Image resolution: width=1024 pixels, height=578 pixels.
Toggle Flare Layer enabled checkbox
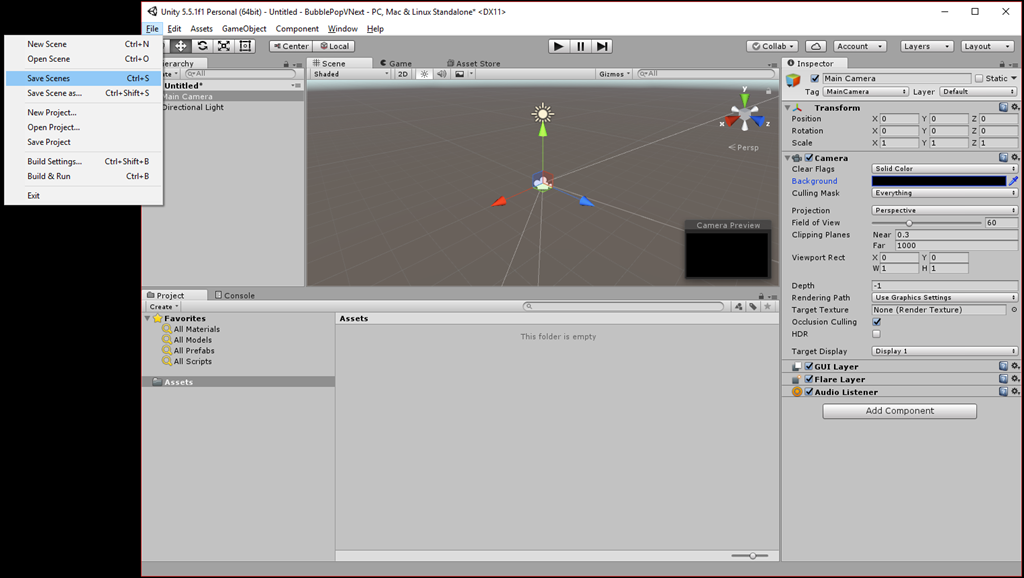tap(809, 379)
